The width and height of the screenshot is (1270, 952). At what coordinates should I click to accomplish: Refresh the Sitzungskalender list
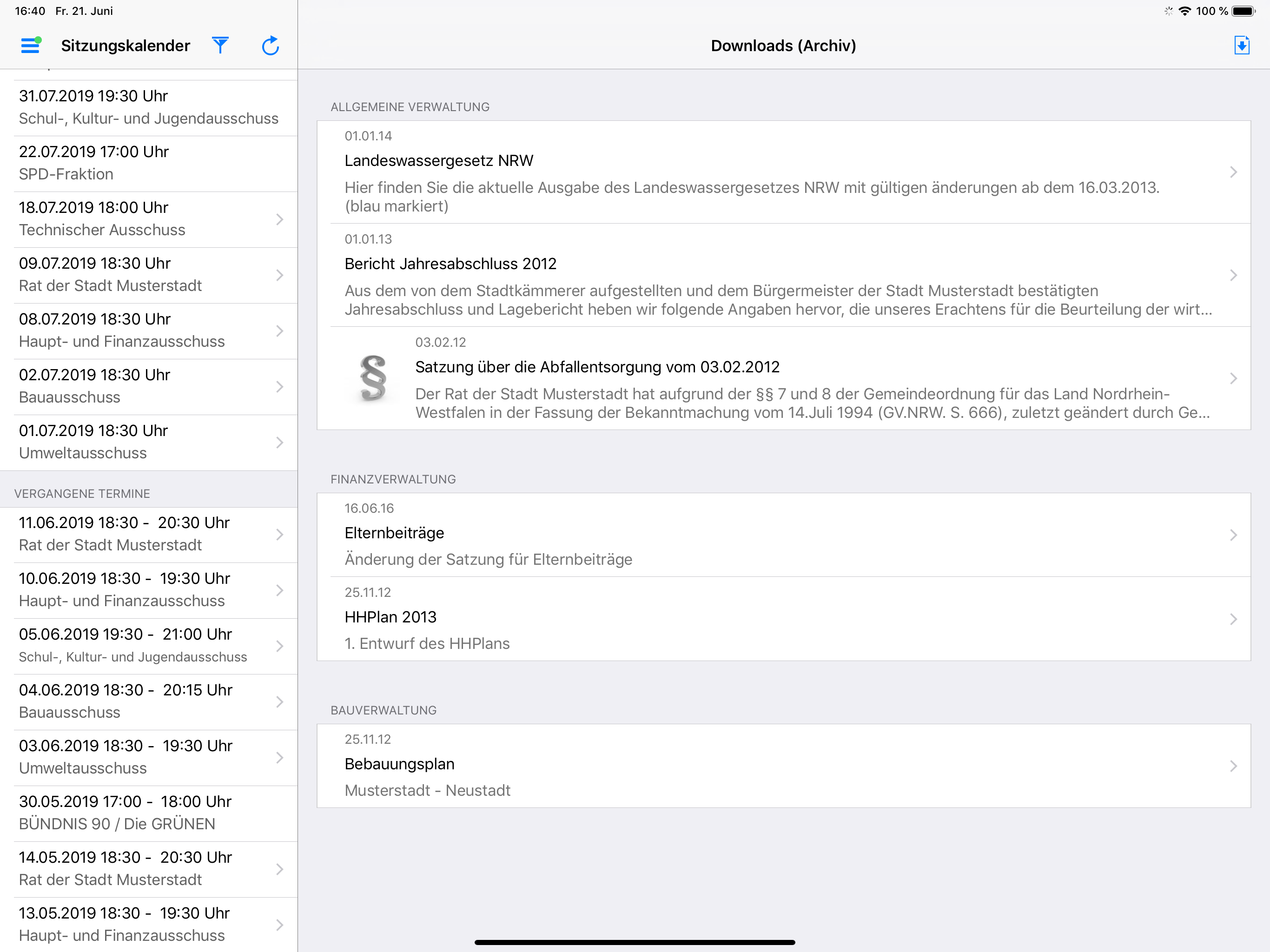tap(271, 46)
